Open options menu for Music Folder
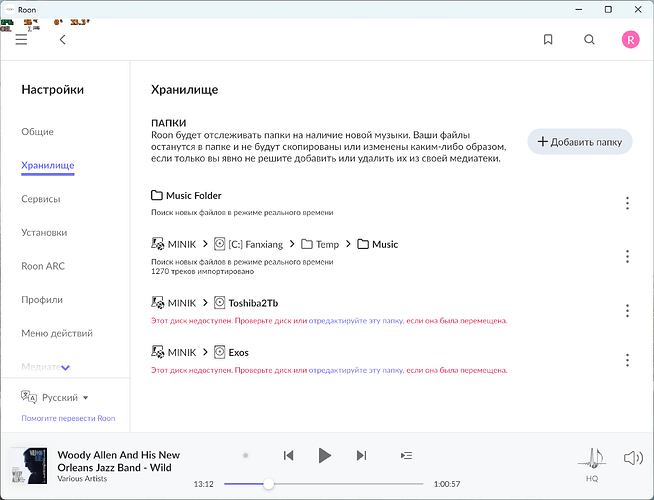Viewport: 654px width, 500px height. 627,203
